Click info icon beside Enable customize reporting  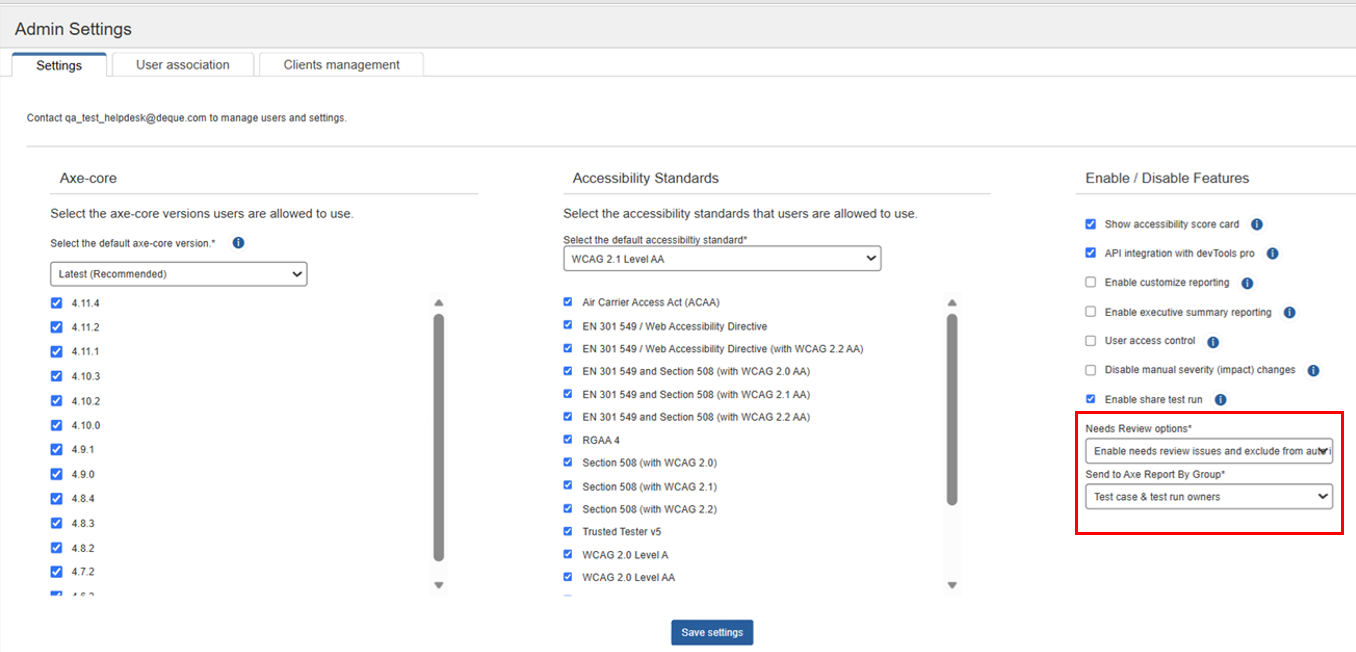point(1247,283)
